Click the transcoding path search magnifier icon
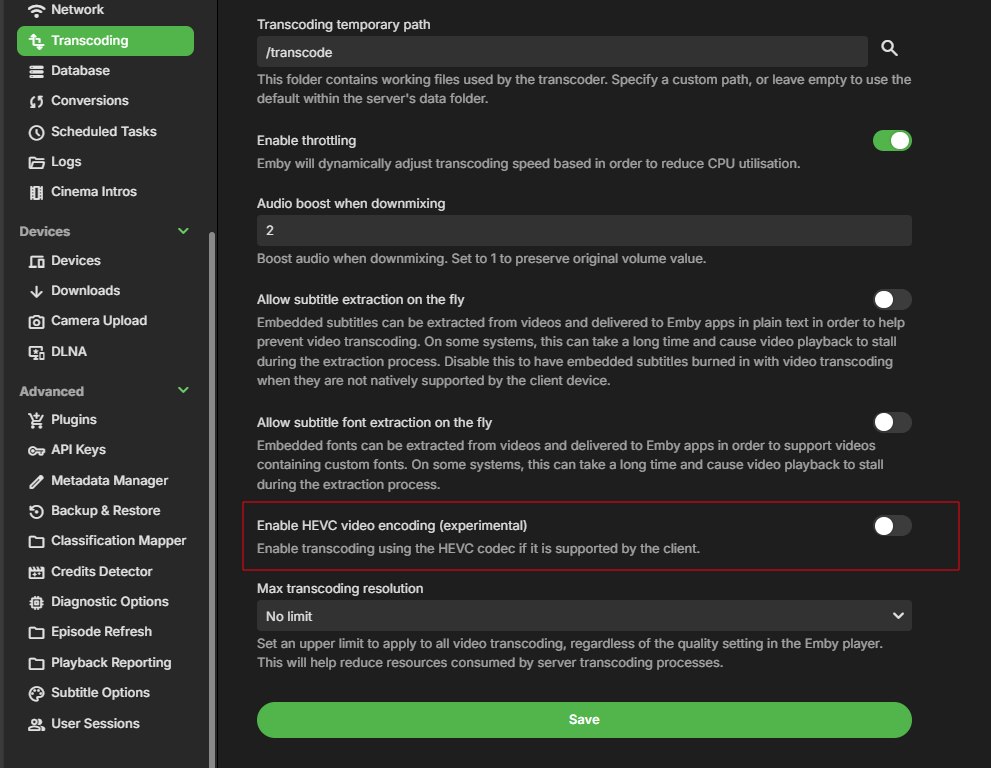This screenshot has height=768, width=991. tap(889, 49)
